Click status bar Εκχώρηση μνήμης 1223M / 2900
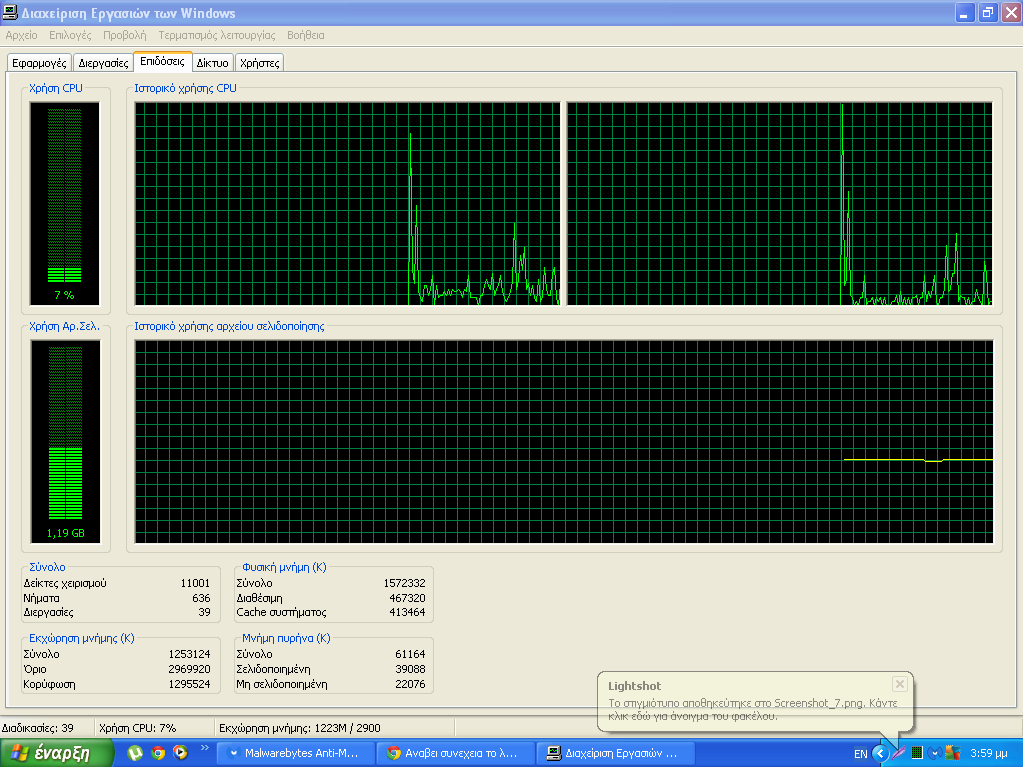This screenshot has height=767, width=1023. (299, 728)
